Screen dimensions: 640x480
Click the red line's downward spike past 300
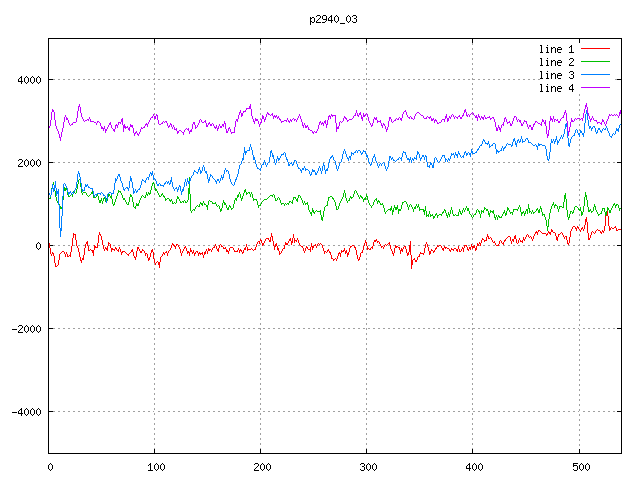[411, 266]
